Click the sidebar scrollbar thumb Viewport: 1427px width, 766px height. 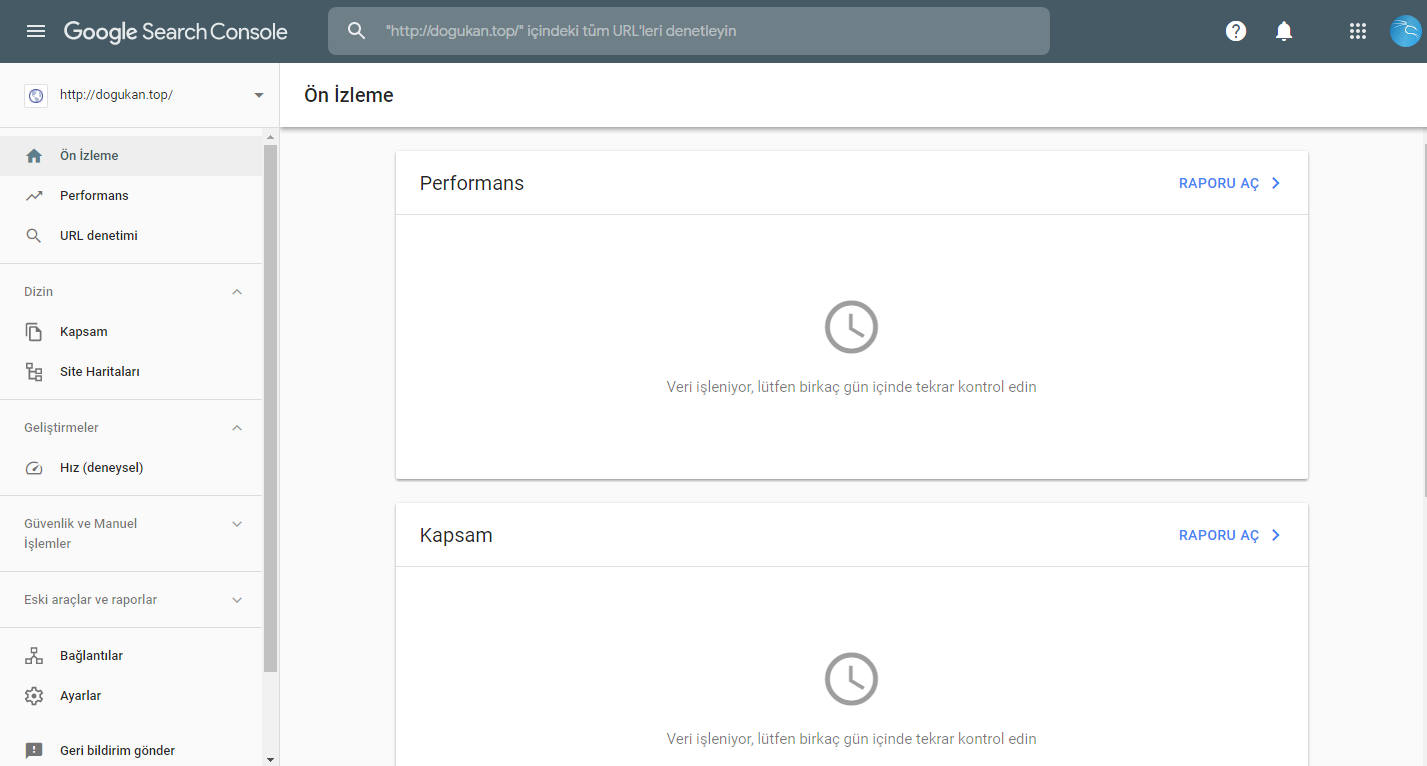[270, 408]
